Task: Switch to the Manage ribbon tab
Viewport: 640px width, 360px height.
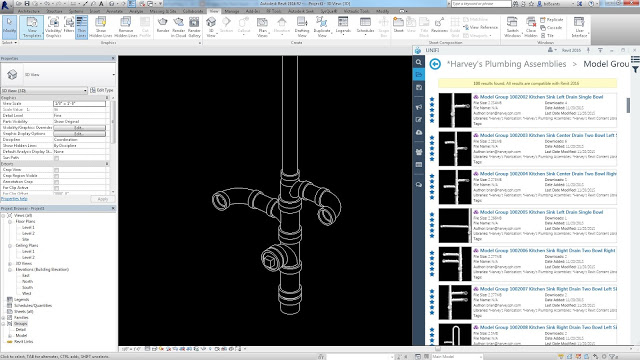Action: [x=232, y=11]
